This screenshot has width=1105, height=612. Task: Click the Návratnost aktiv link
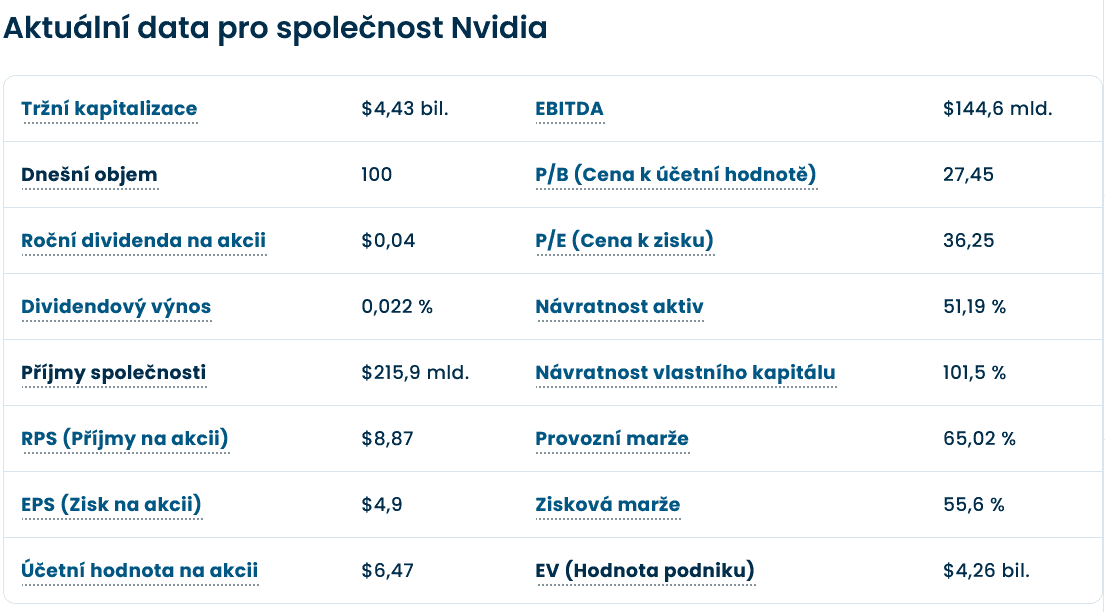(619, 307)
